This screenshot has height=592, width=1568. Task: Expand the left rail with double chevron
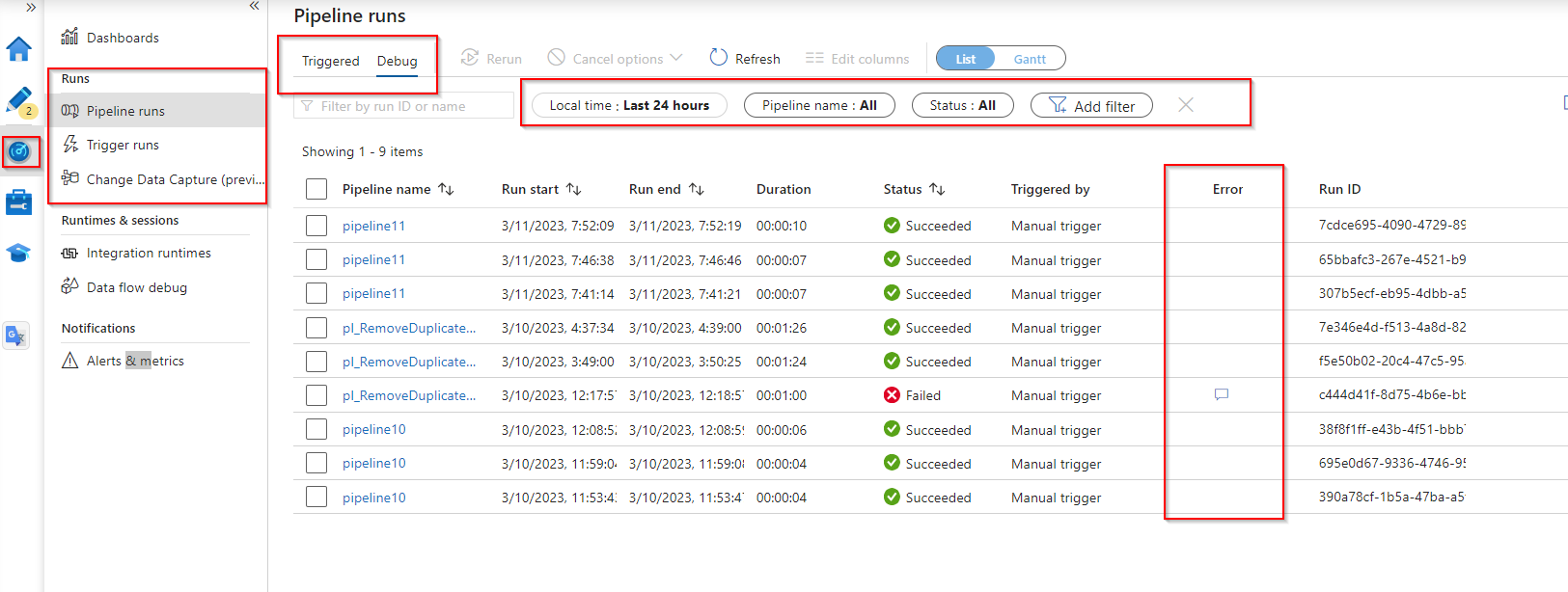coord(31,7)
